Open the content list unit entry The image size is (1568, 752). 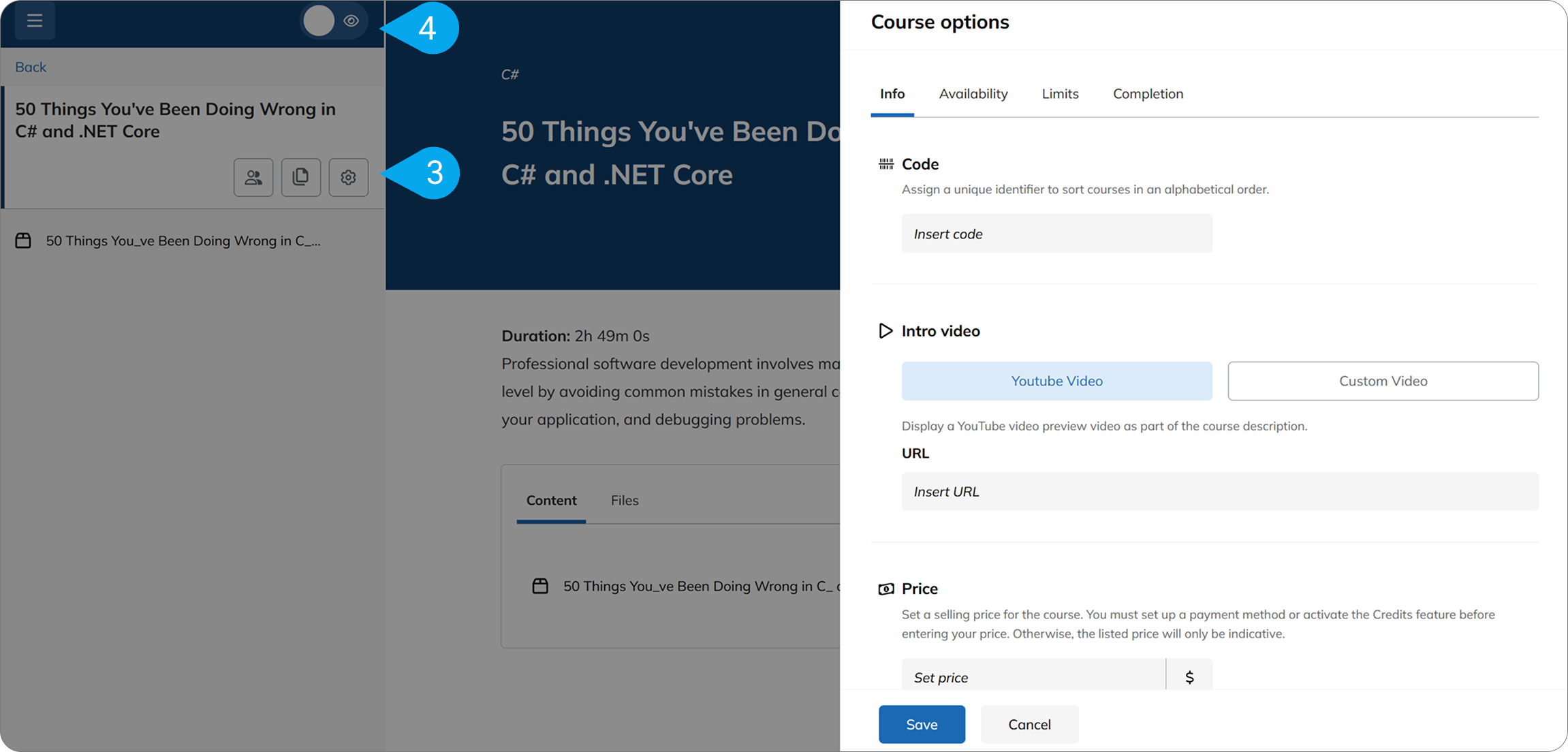(x=702, y=586)
